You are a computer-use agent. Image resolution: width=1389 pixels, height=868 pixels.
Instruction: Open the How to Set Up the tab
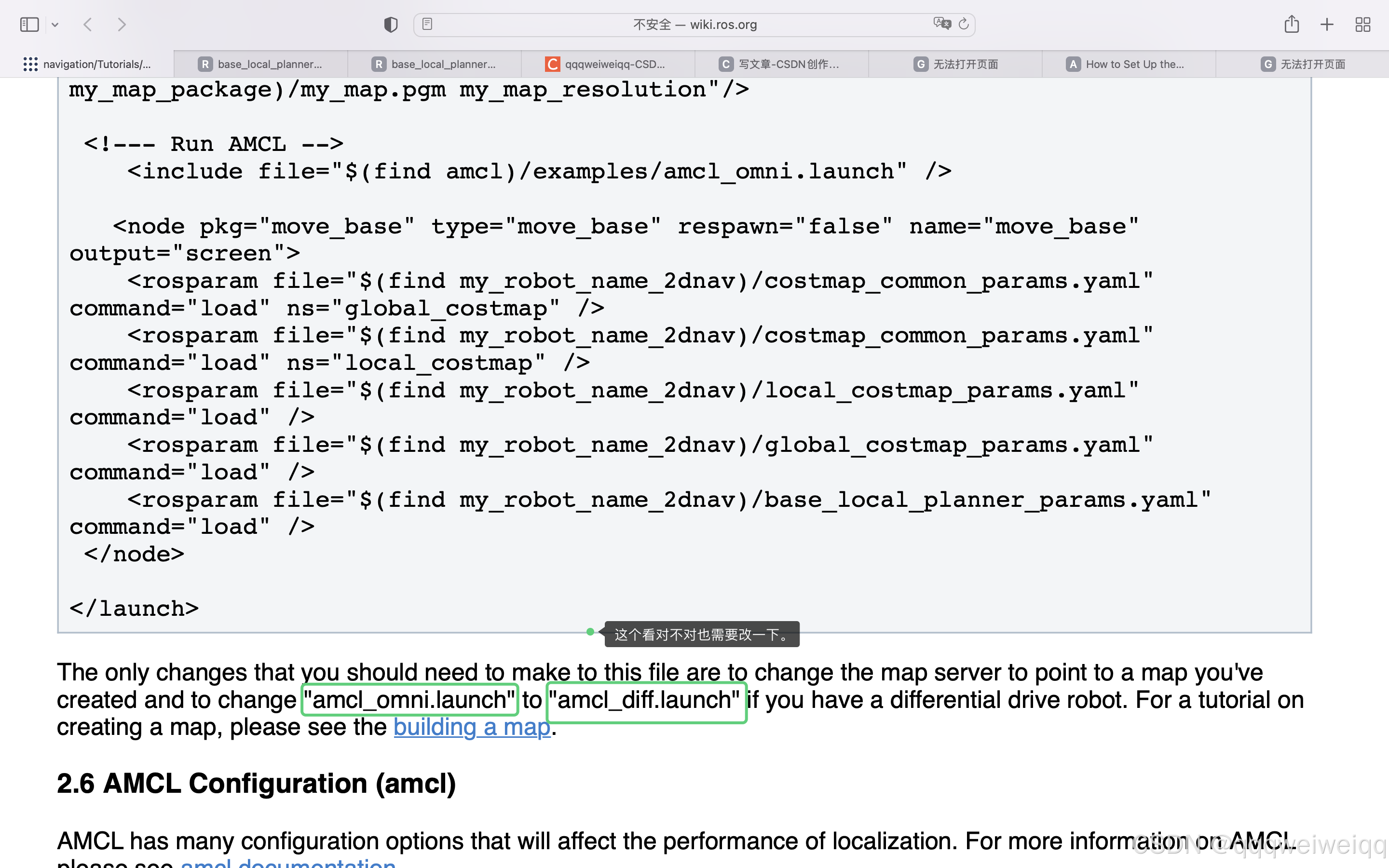click(x=1127, y=64)
